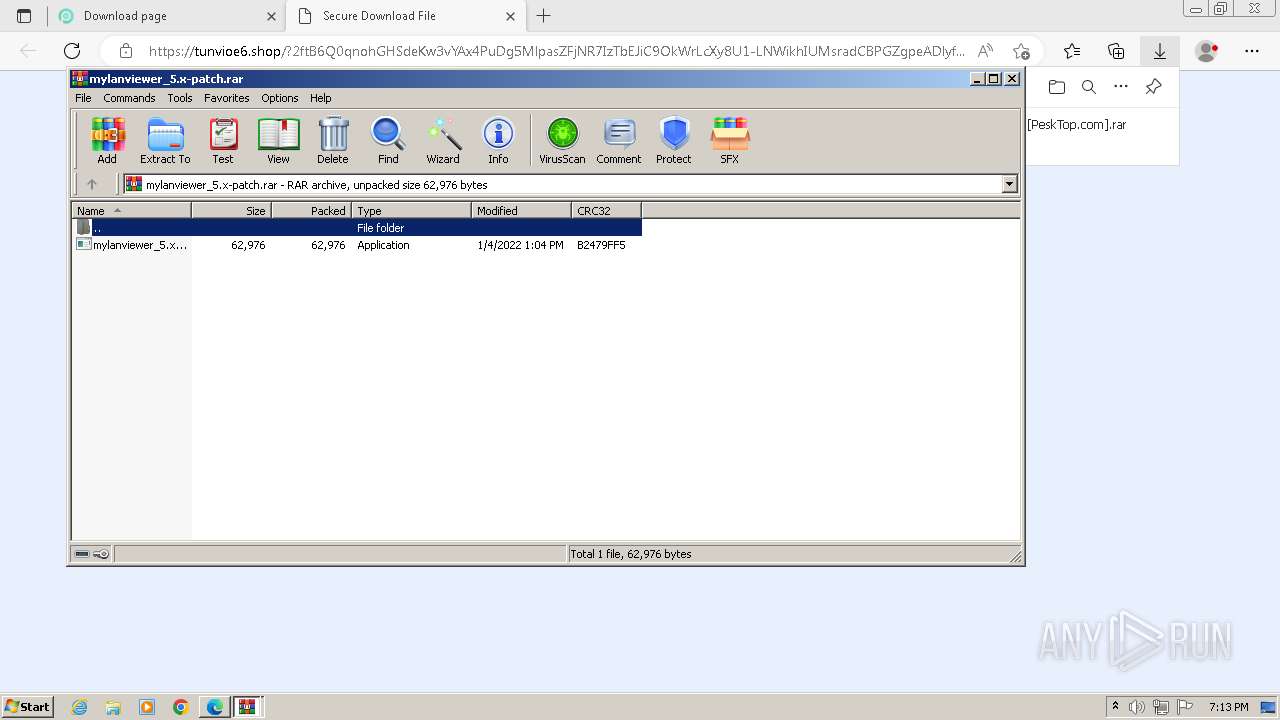Click the browser refresh button
The width and height of the screenshot is (1280, 720).
(x=72, y=51)
